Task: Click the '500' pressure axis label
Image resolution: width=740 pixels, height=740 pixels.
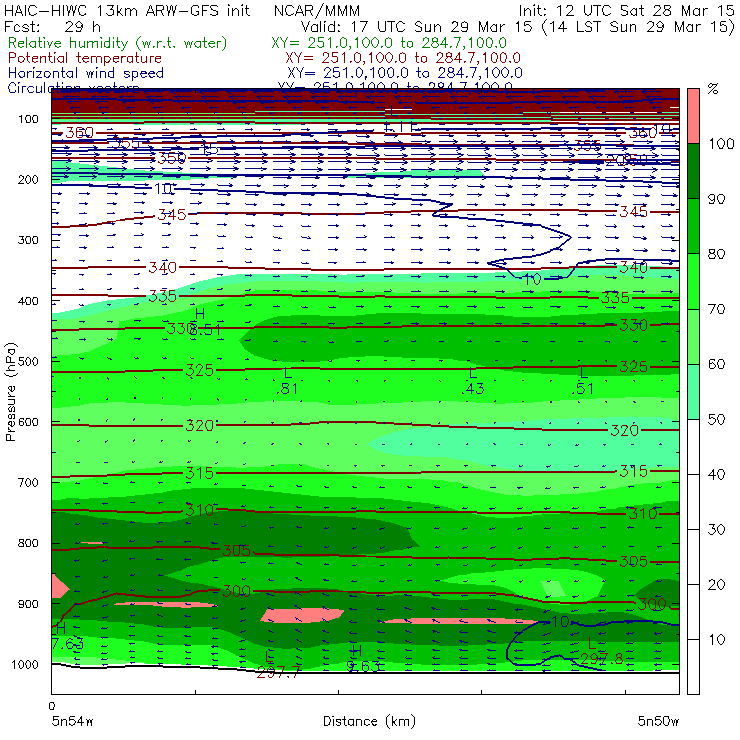Action: click(28, 361)
